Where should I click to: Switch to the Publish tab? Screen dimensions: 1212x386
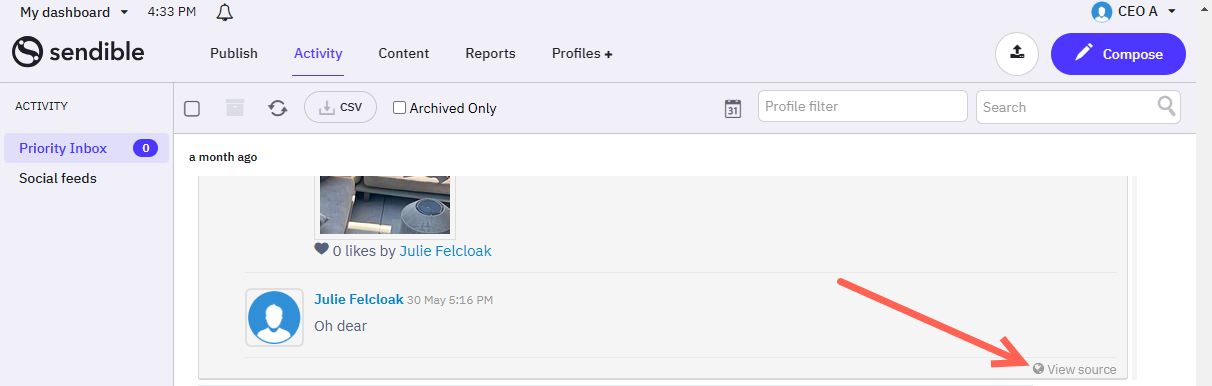[234, 54]
